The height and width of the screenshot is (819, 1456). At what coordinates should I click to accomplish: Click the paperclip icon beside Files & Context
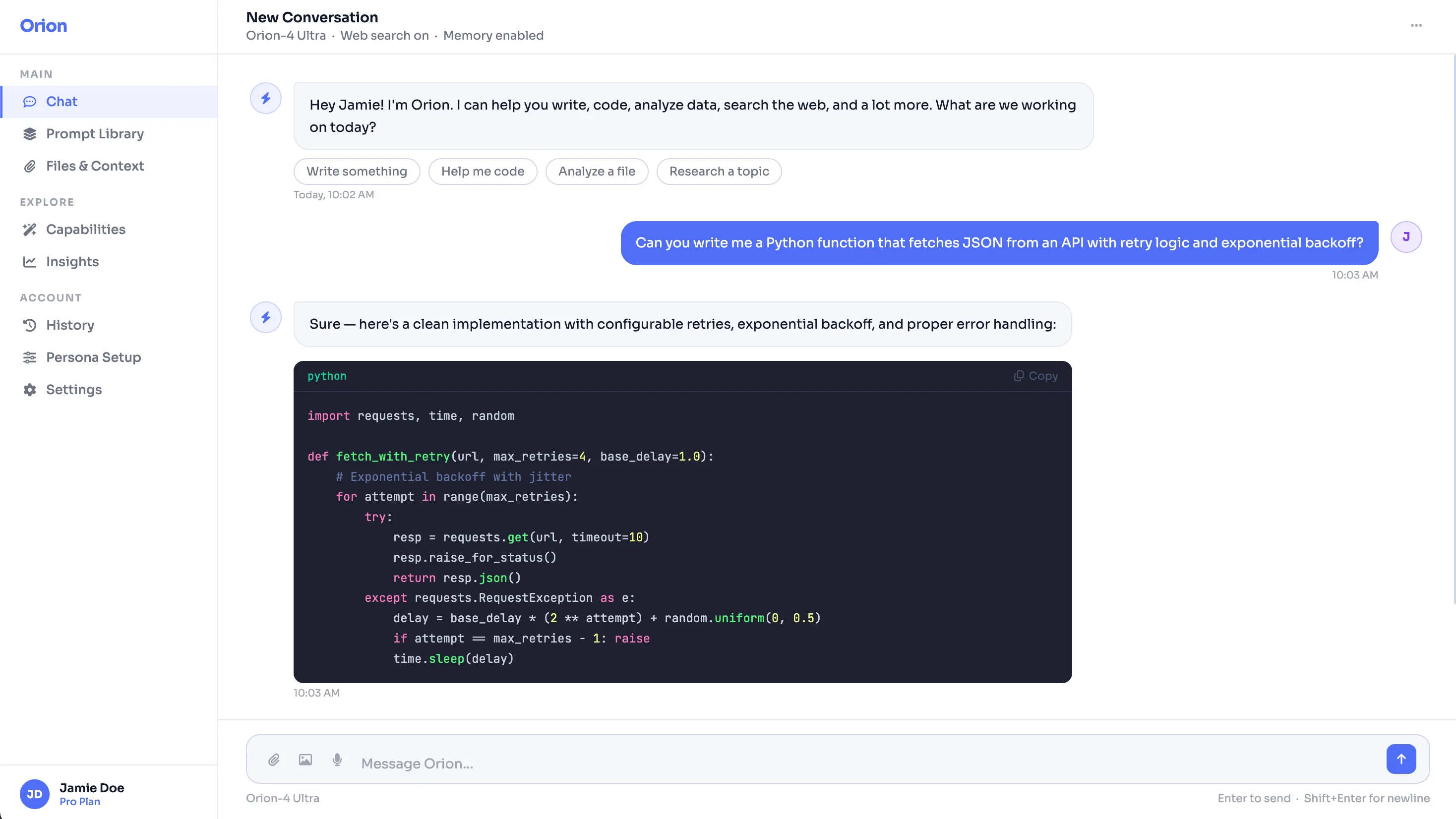tap(29, 166)
